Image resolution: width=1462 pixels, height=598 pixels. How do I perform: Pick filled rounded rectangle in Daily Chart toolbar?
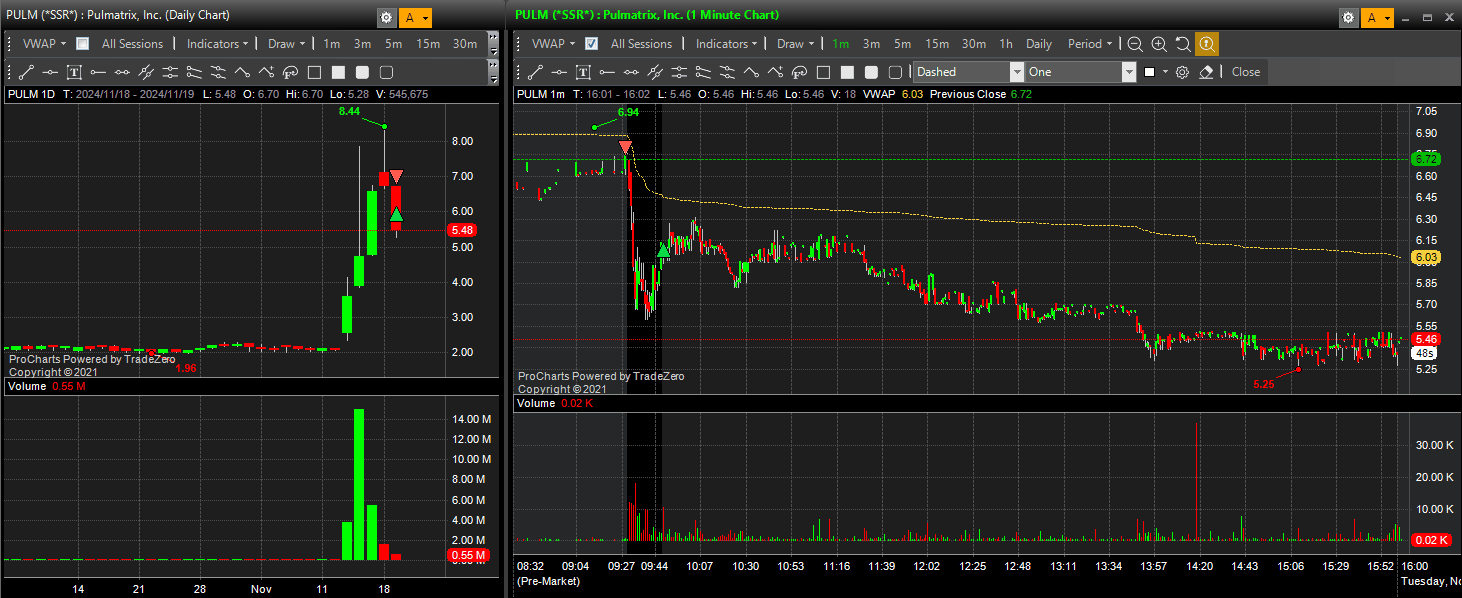click(362, 72)
